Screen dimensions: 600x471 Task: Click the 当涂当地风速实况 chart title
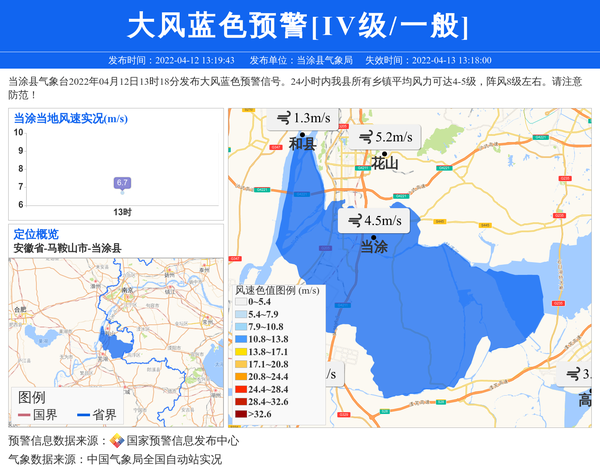70,118
